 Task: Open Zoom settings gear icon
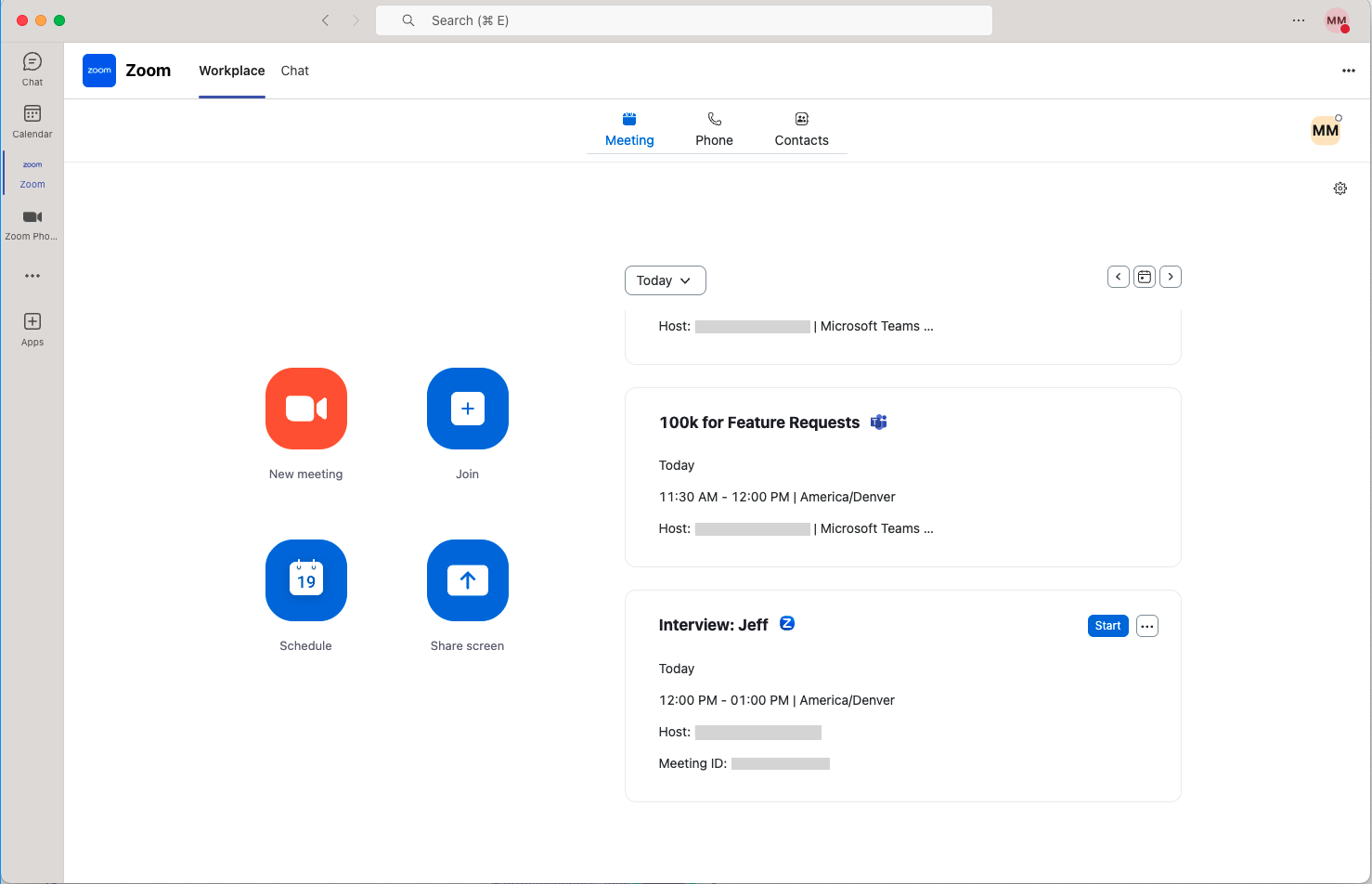click(1340, 188)
